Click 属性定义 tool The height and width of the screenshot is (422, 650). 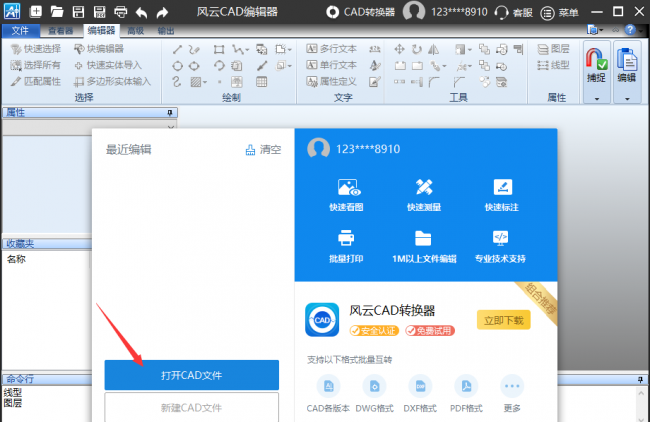click(x=331, y=81)
